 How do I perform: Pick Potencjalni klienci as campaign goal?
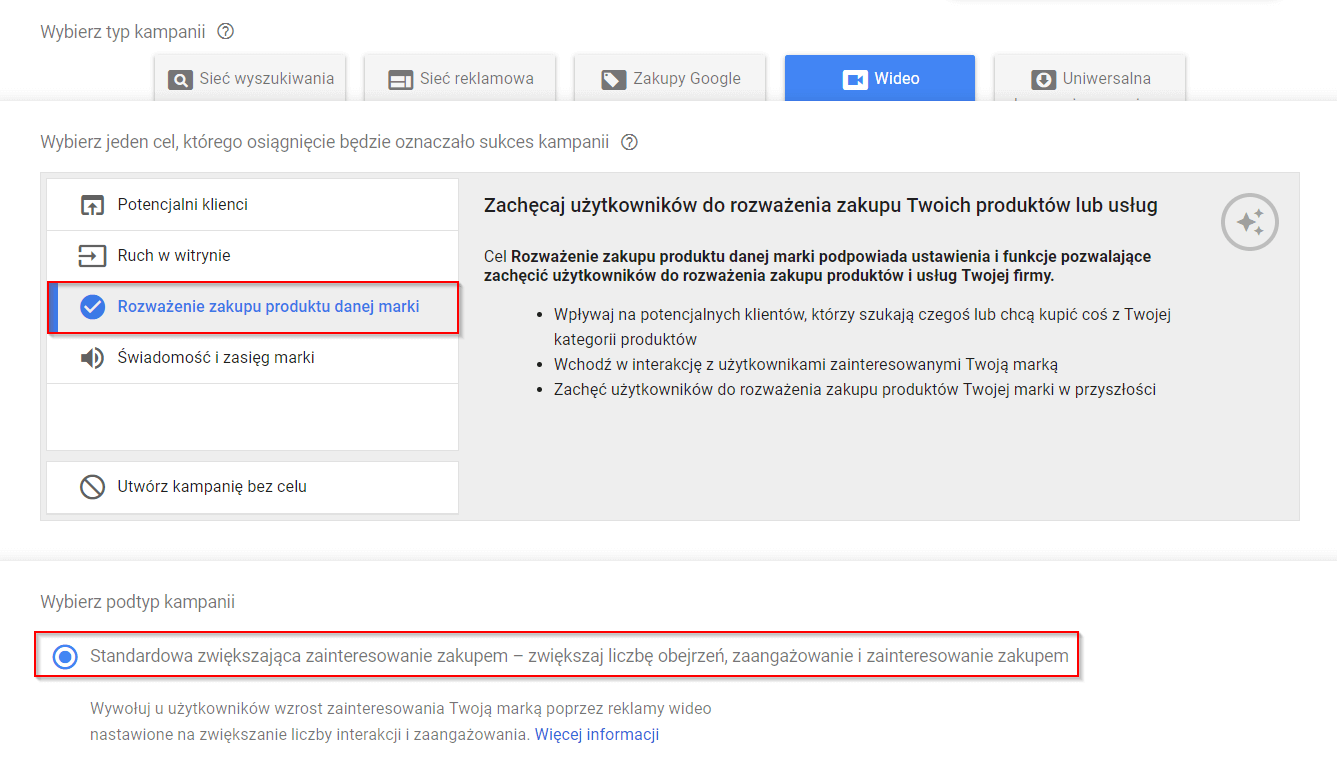click(x=183, y=205)
